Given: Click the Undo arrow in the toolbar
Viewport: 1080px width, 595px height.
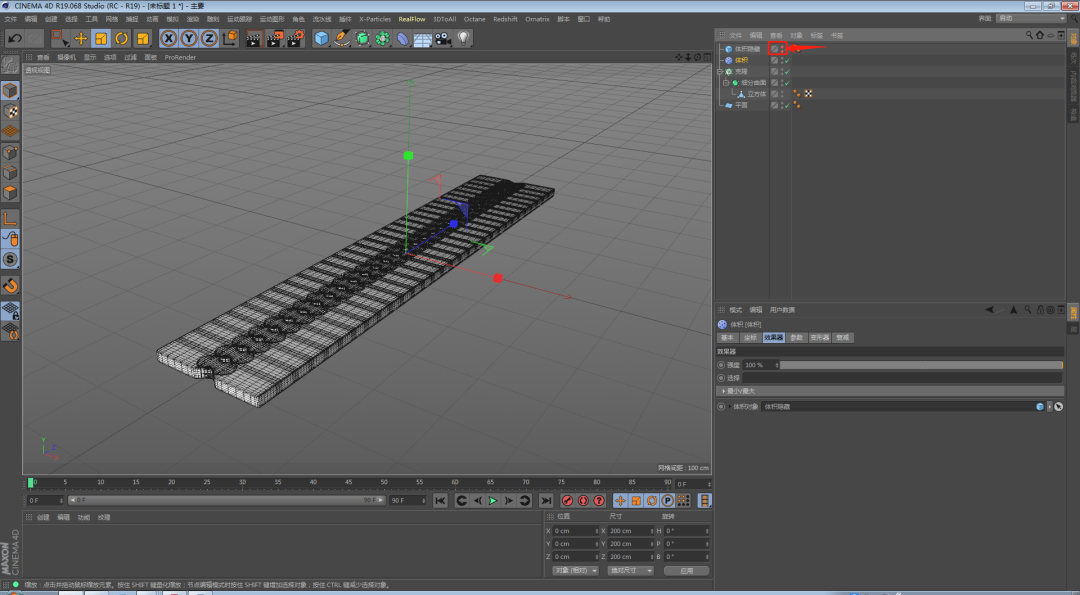Looking at the screenshot, I should [14, 38].
